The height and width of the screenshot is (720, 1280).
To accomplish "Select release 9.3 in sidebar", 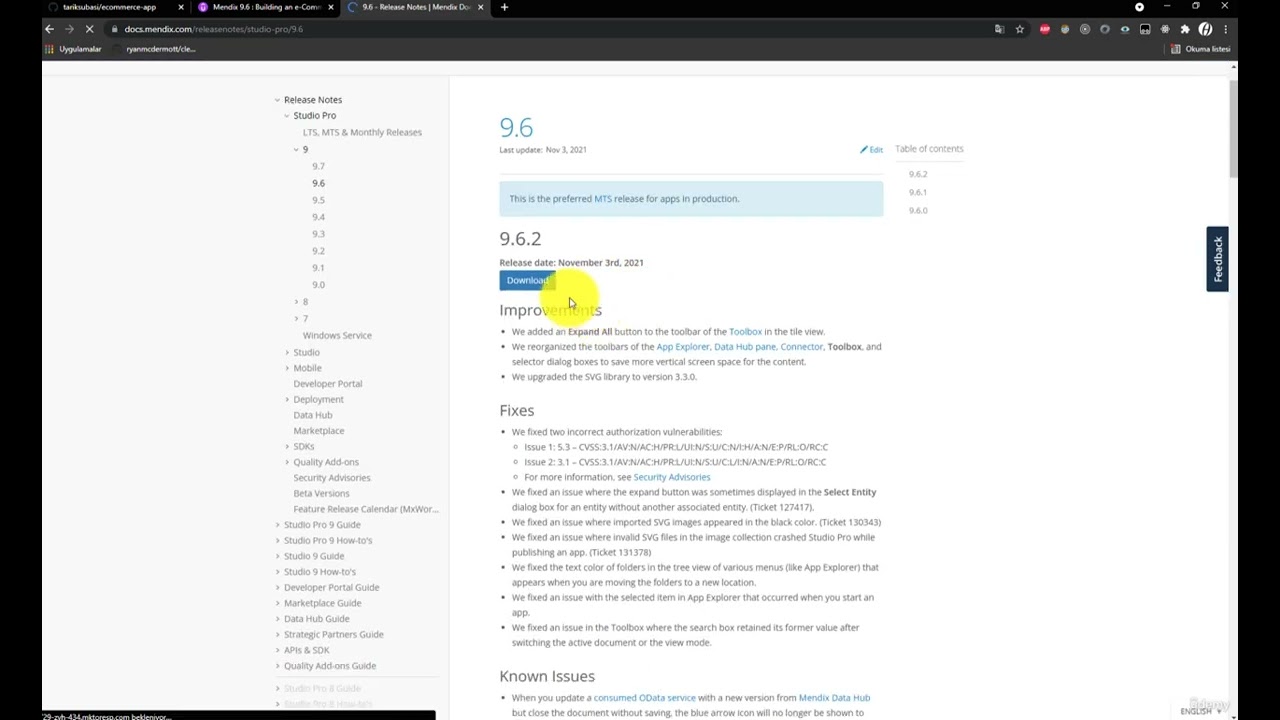I will point(318,234).
